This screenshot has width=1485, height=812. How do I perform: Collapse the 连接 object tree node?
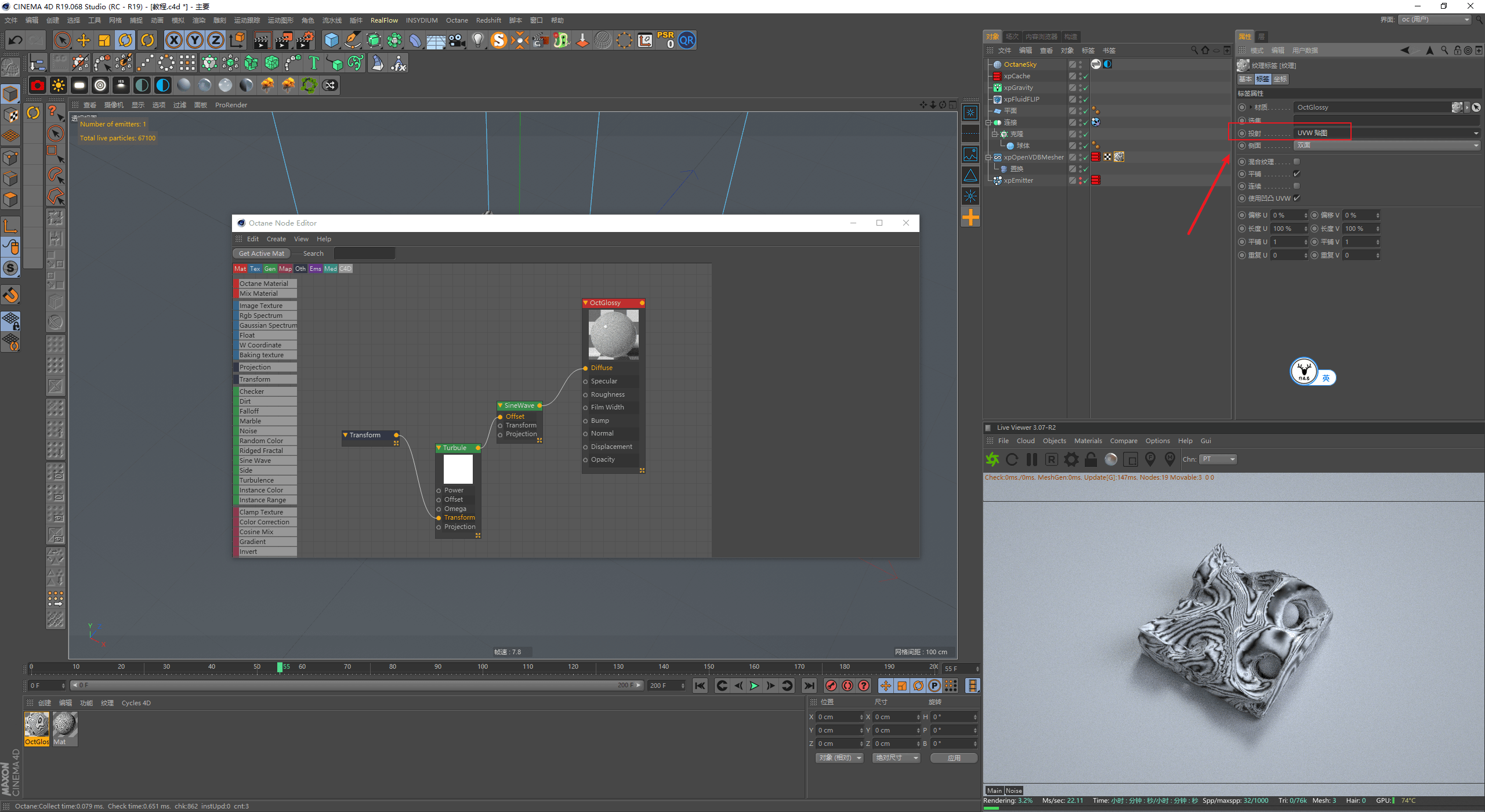(x=988, y=122)
